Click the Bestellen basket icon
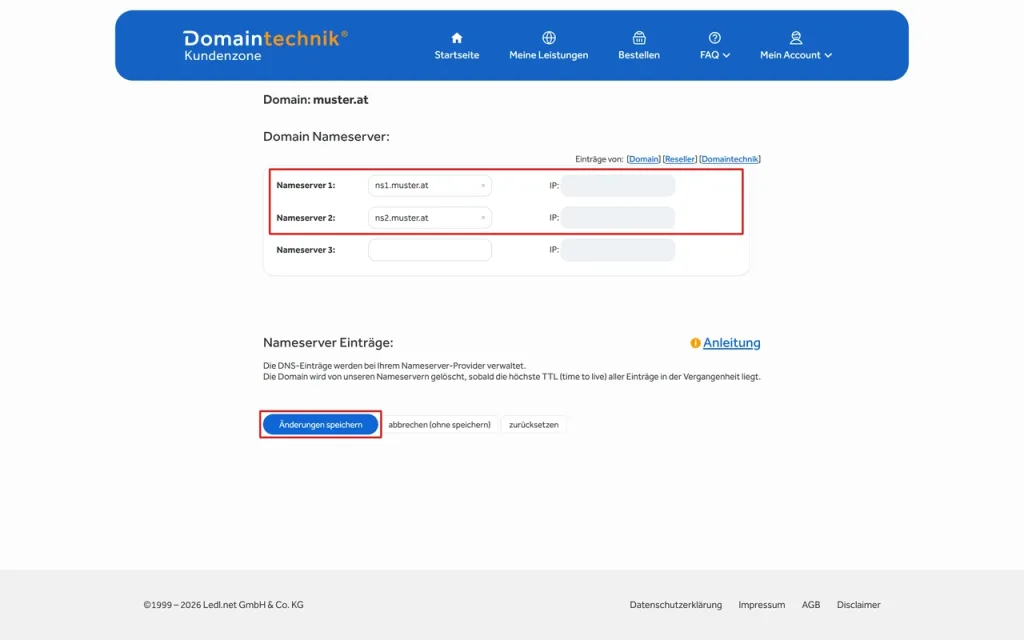Viewport: 1024px width, 640px height. tap(639, 38)
